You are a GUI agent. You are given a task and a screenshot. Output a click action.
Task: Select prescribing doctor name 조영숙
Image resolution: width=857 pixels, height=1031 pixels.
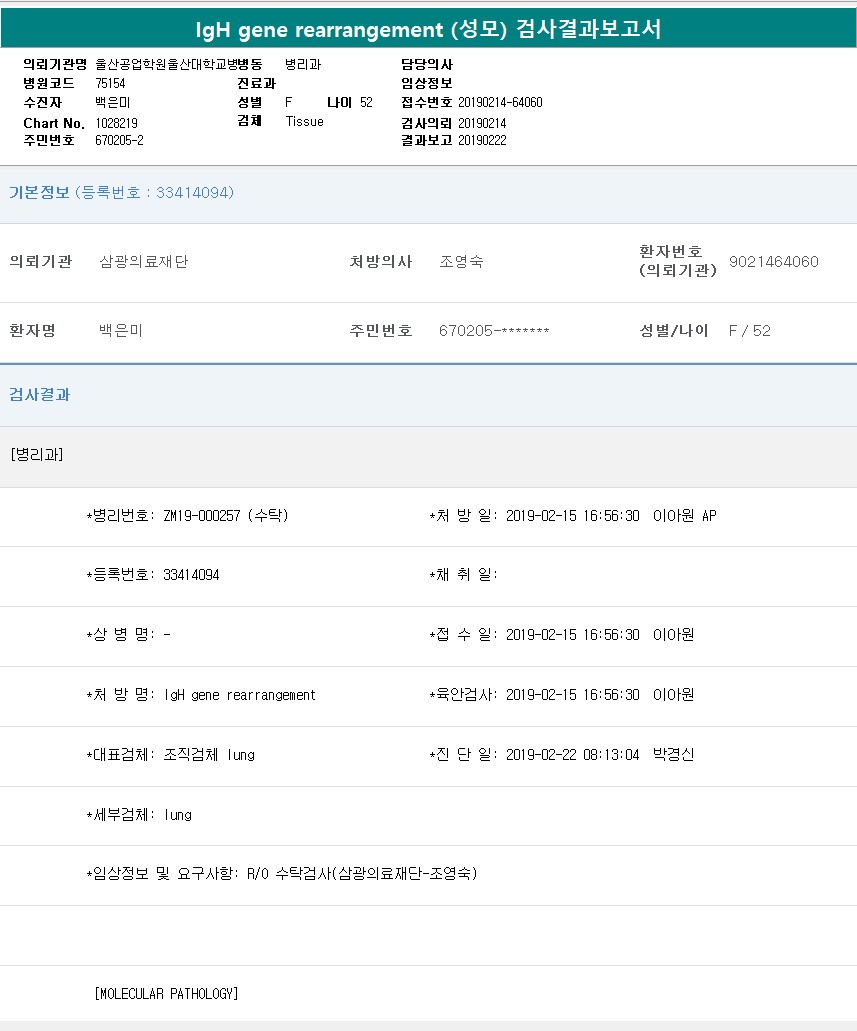[x=462, y=262]
